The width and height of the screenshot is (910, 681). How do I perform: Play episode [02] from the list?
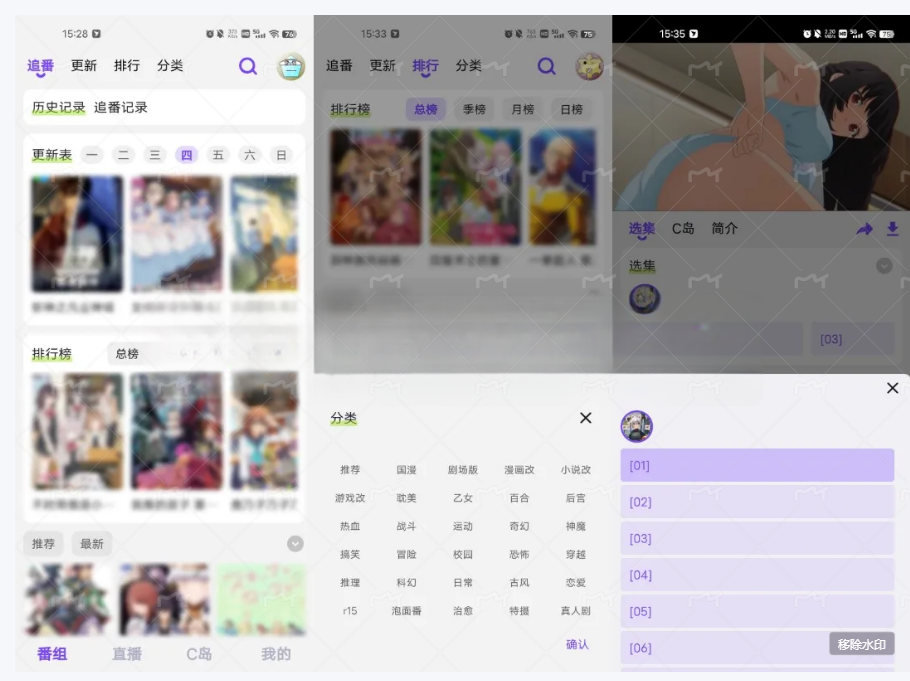757,502
